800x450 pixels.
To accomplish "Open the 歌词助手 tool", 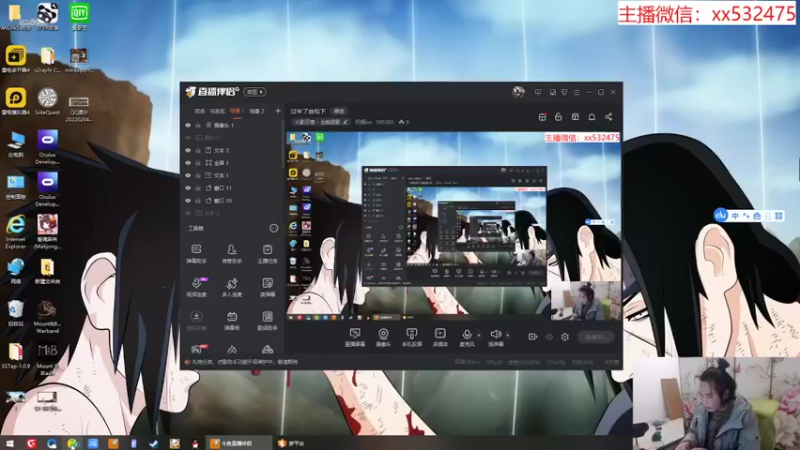I will pyautogui.click(x=267, y=321).
